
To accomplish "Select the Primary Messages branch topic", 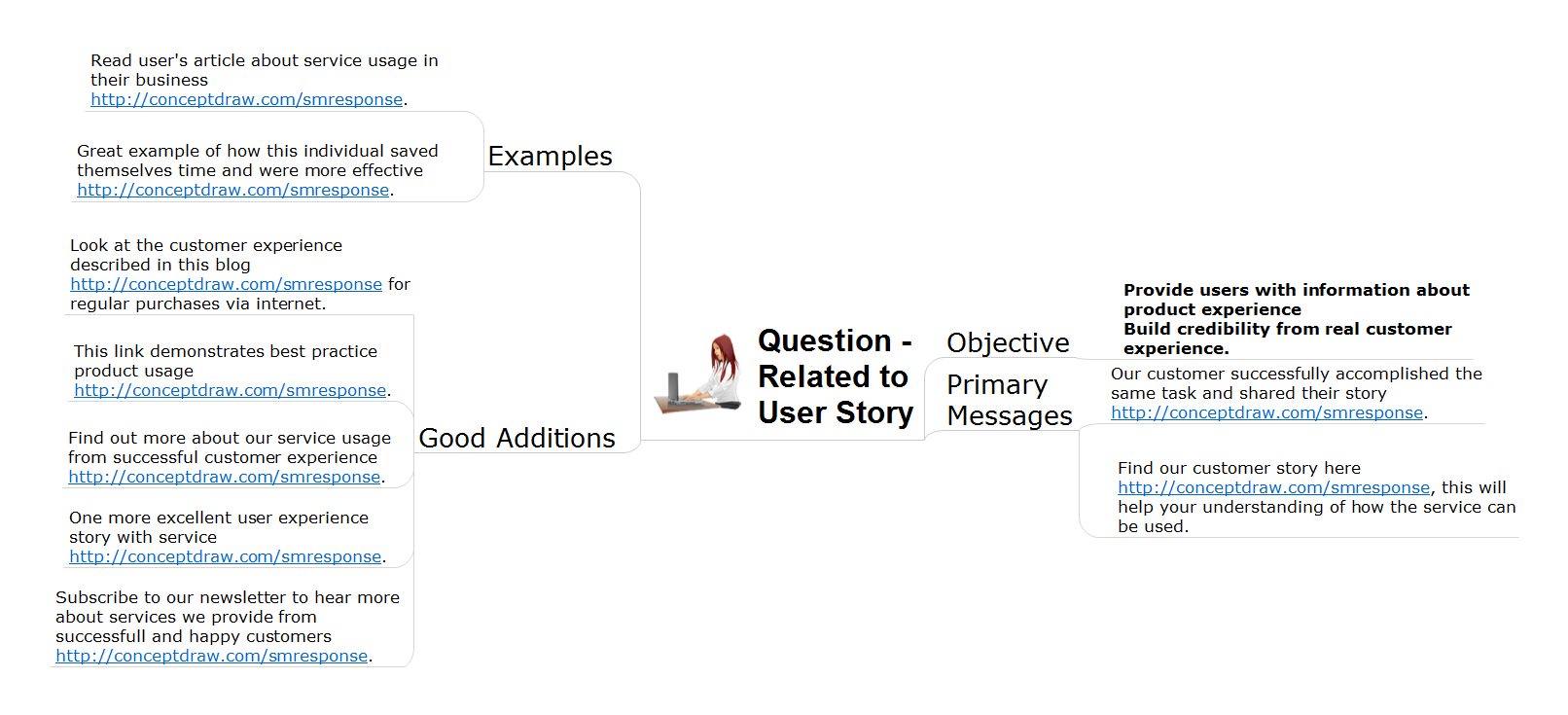I will click(x=1009, y=400).
